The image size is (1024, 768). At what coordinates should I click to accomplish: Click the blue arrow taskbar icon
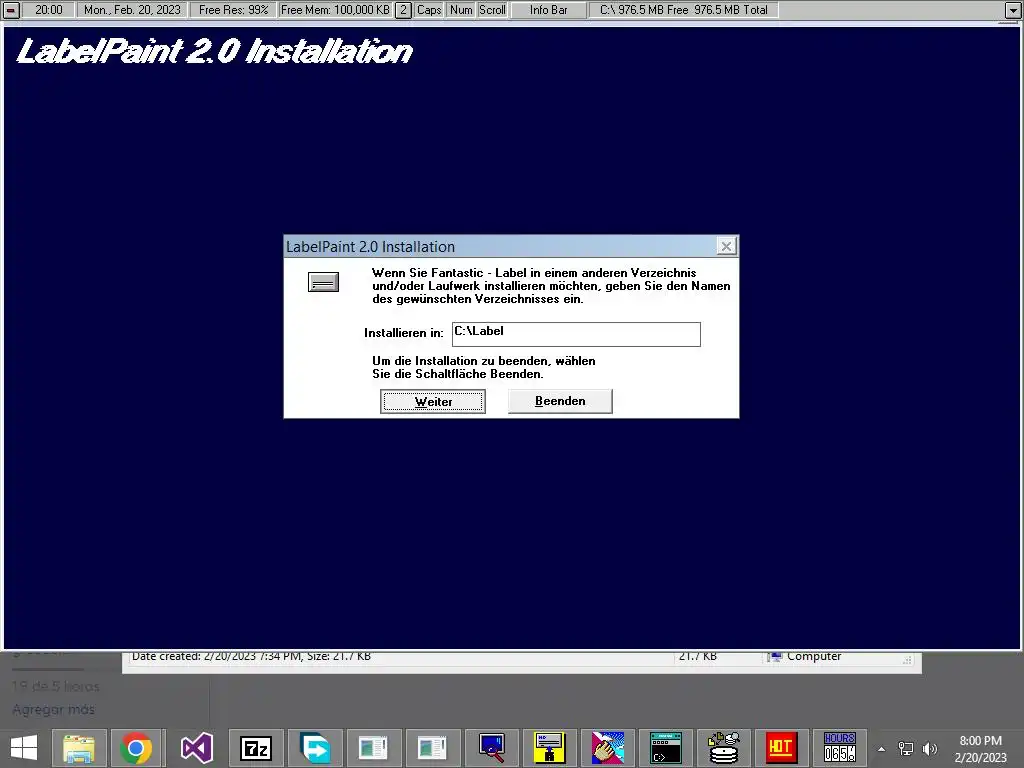click(315, 748)
